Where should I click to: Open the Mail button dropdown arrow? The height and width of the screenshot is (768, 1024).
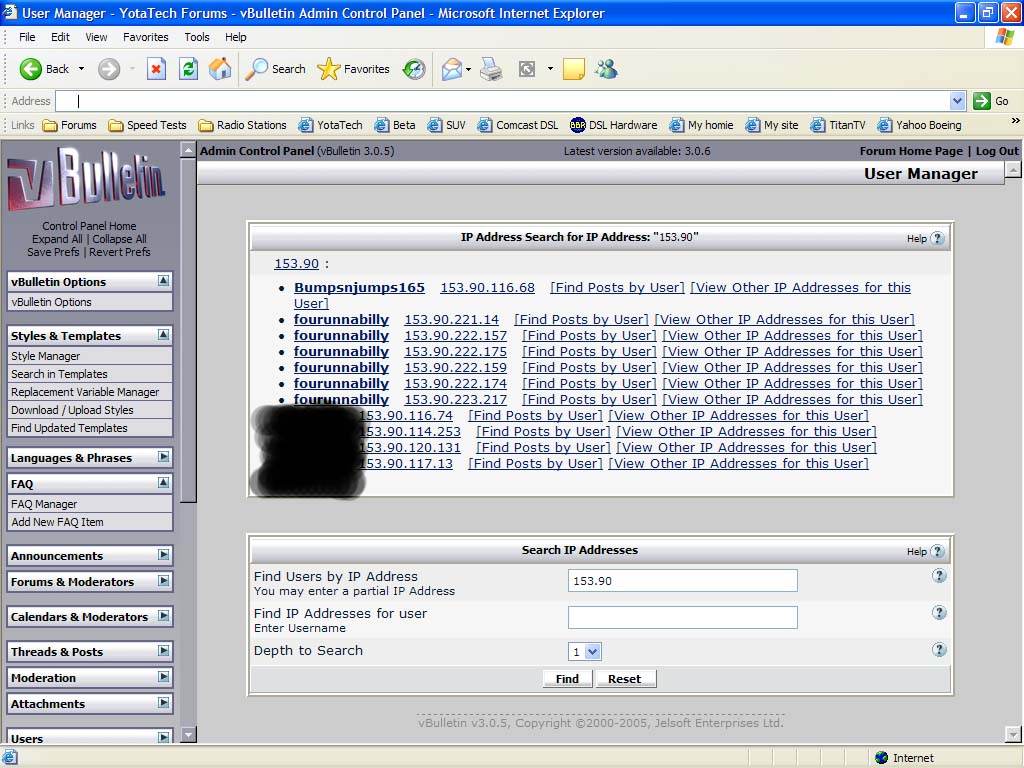pyautogui.click(x=468, y=69)
